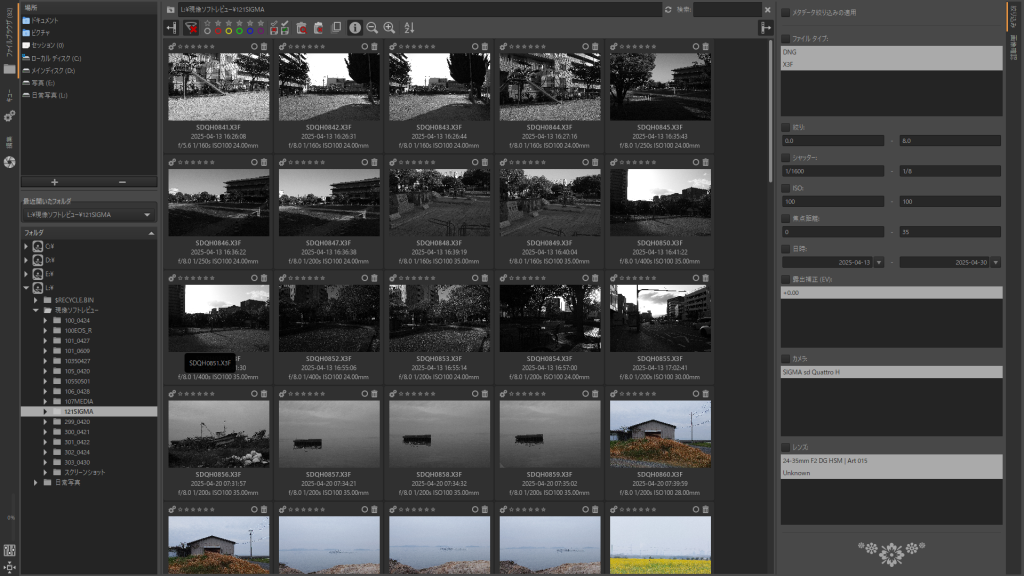Open the end date 2025-04-30 calendar dropdown
Viewport: 1024px width, 576px height.
coord(995,263)
